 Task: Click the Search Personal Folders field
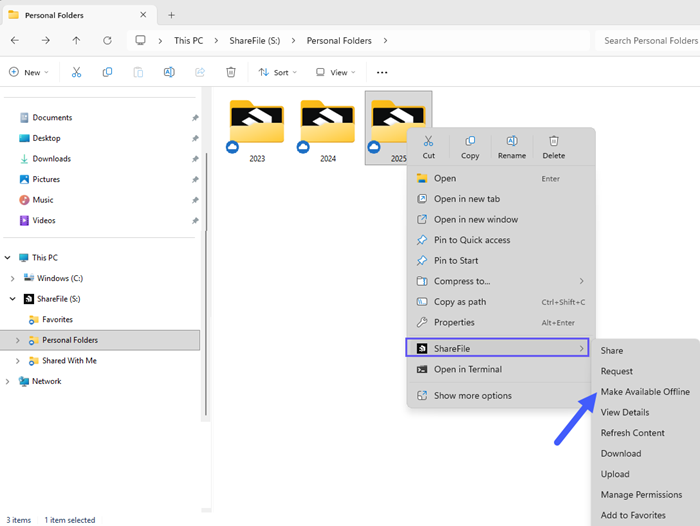coord(648,41)
